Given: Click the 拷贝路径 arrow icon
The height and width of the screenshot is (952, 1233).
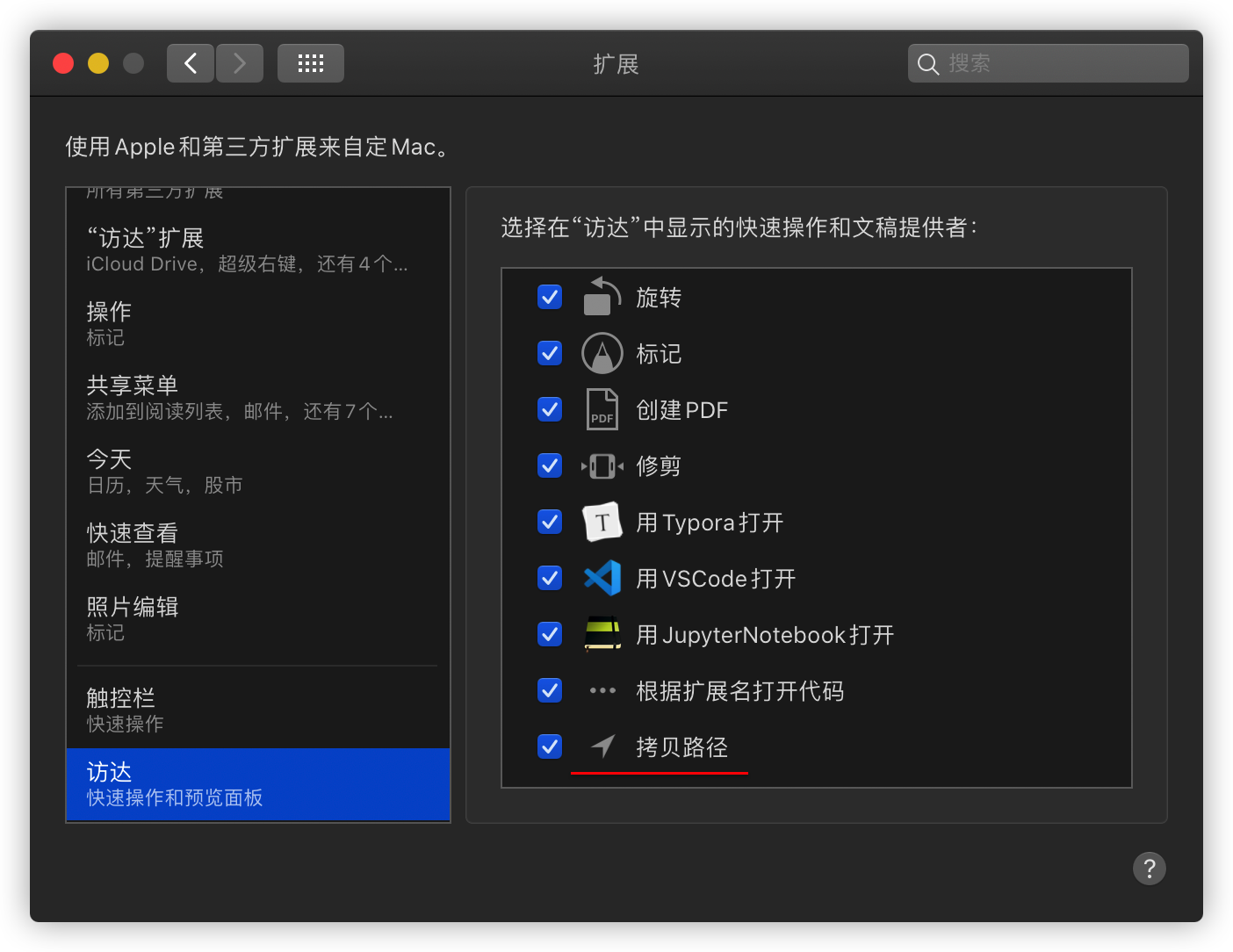Looking at the screenshot, I should [x=602, y=746].
